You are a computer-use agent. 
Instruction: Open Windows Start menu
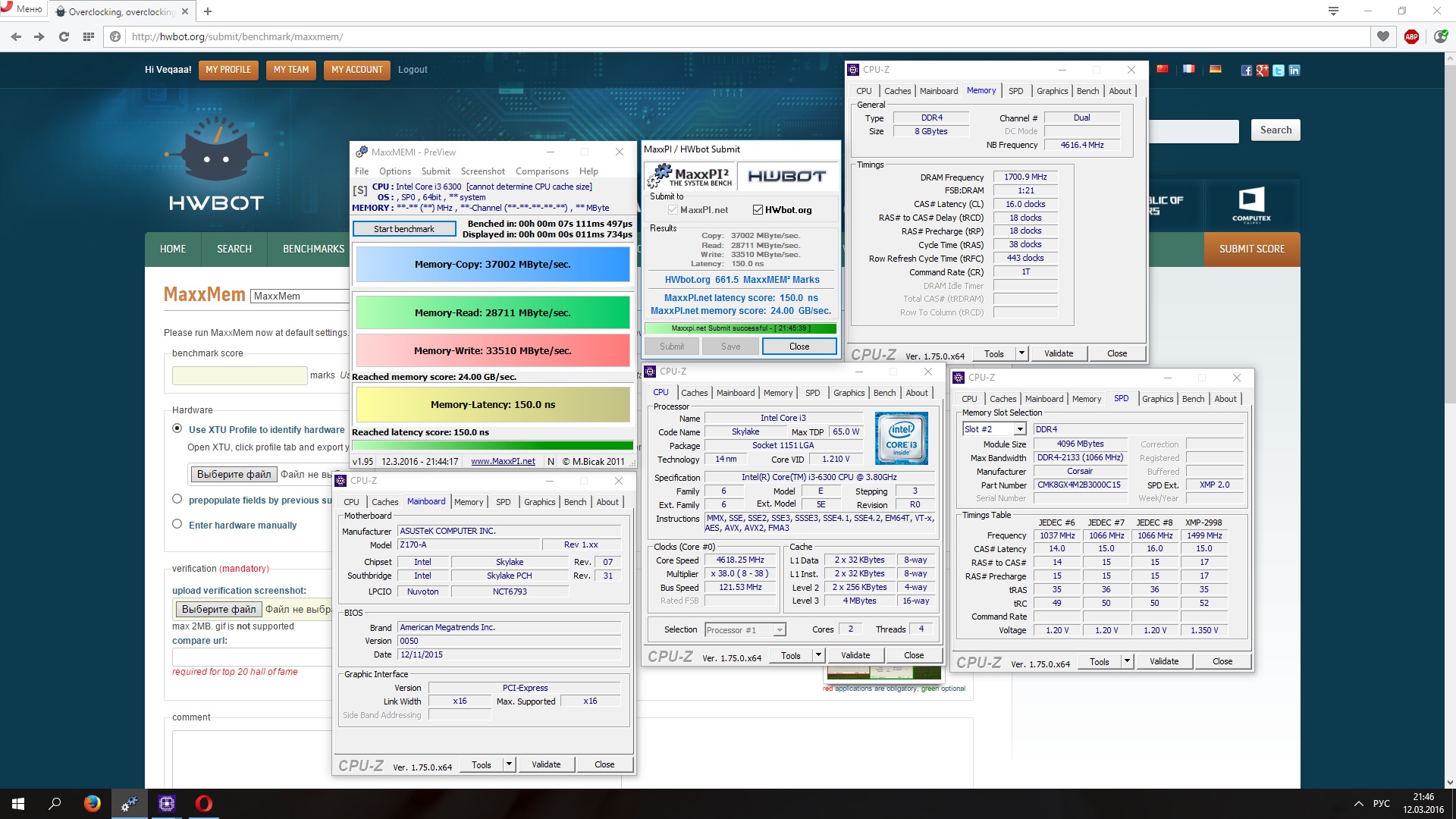pos(18,804)
